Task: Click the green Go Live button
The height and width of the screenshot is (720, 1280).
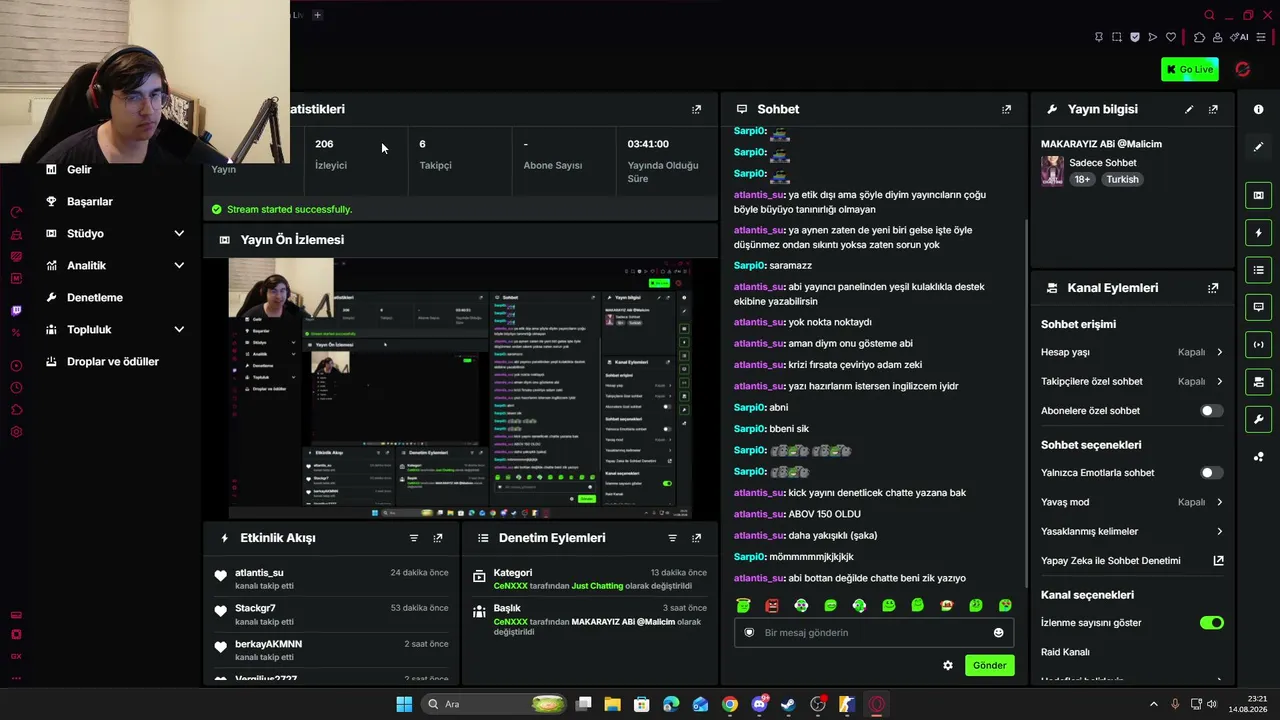Action: [x=1189, y=69]
